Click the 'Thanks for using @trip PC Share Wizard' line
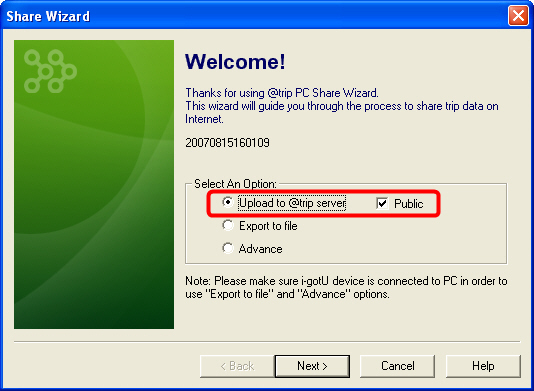 click(x=282, y=93)
